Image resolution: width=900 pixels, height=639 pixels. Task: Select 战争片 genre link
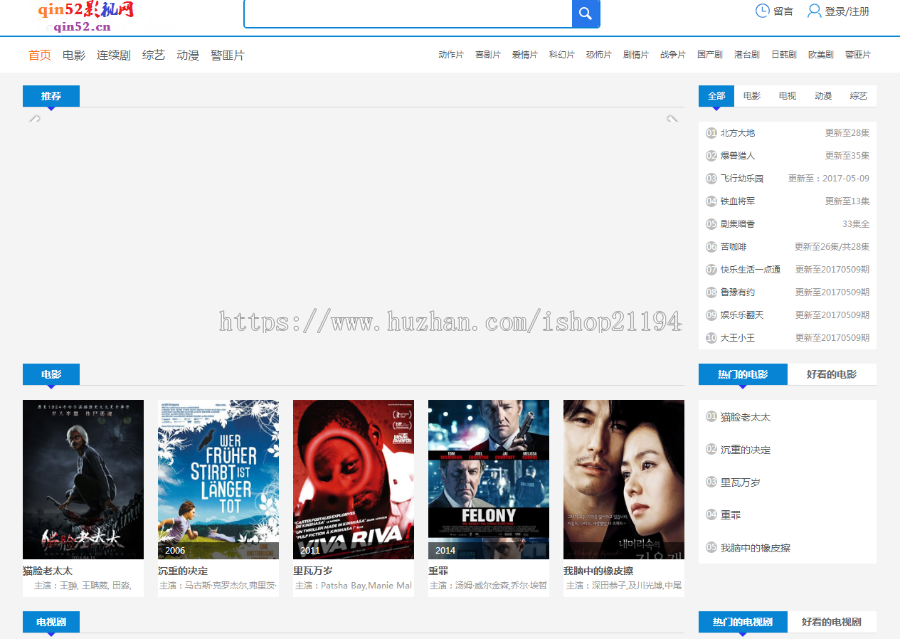pyautogui.click(x=673, y=55)
